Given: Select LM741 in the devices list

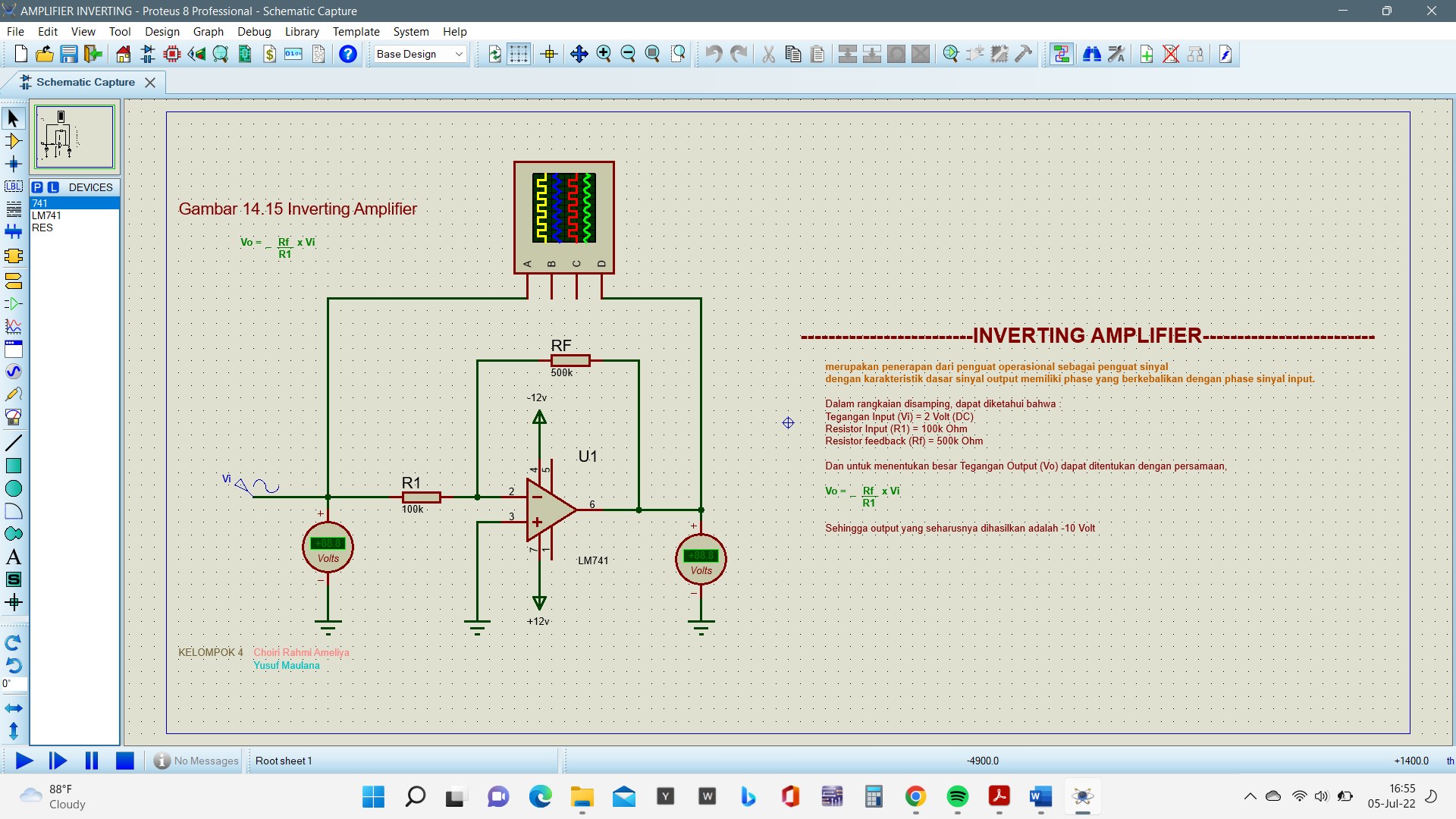Looking at the screenshot, I should coord(46,215).
